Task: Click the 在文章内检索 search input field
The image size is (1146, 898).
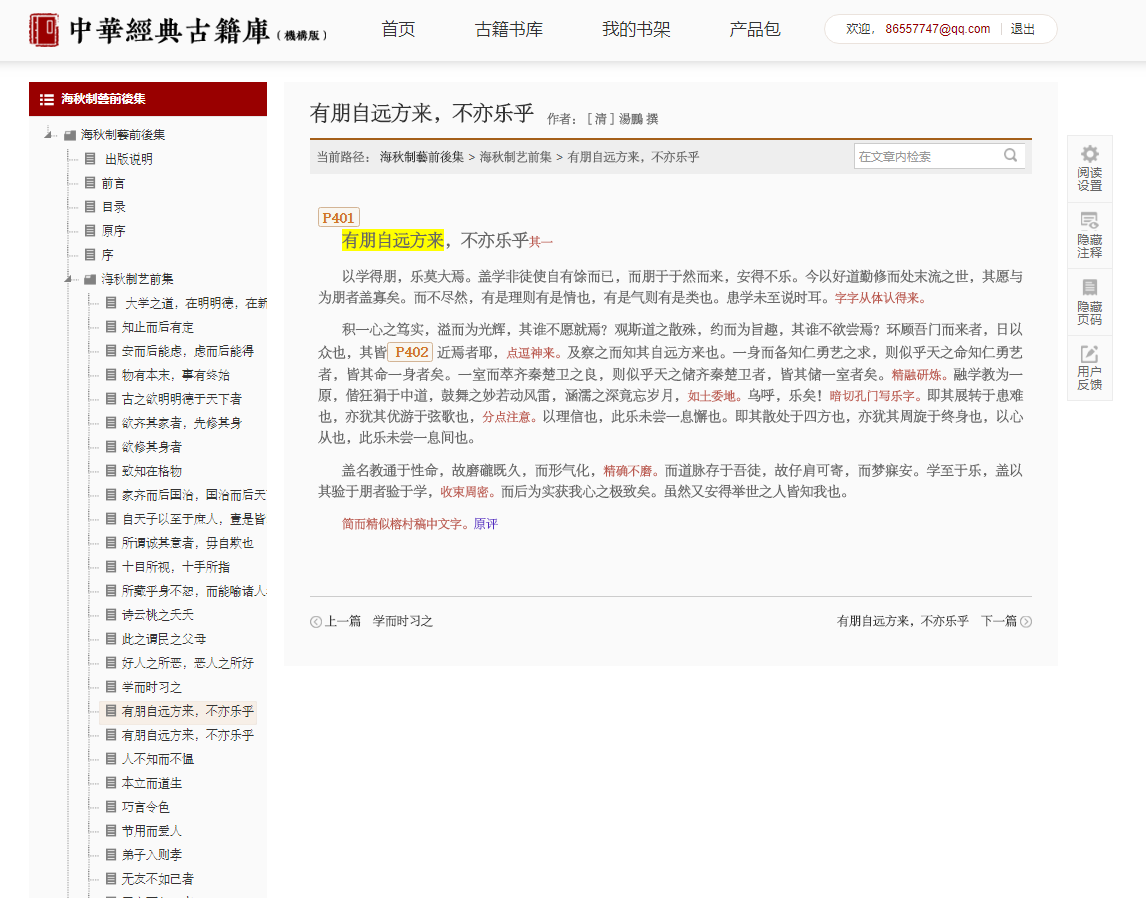Action: click(926, 156)
